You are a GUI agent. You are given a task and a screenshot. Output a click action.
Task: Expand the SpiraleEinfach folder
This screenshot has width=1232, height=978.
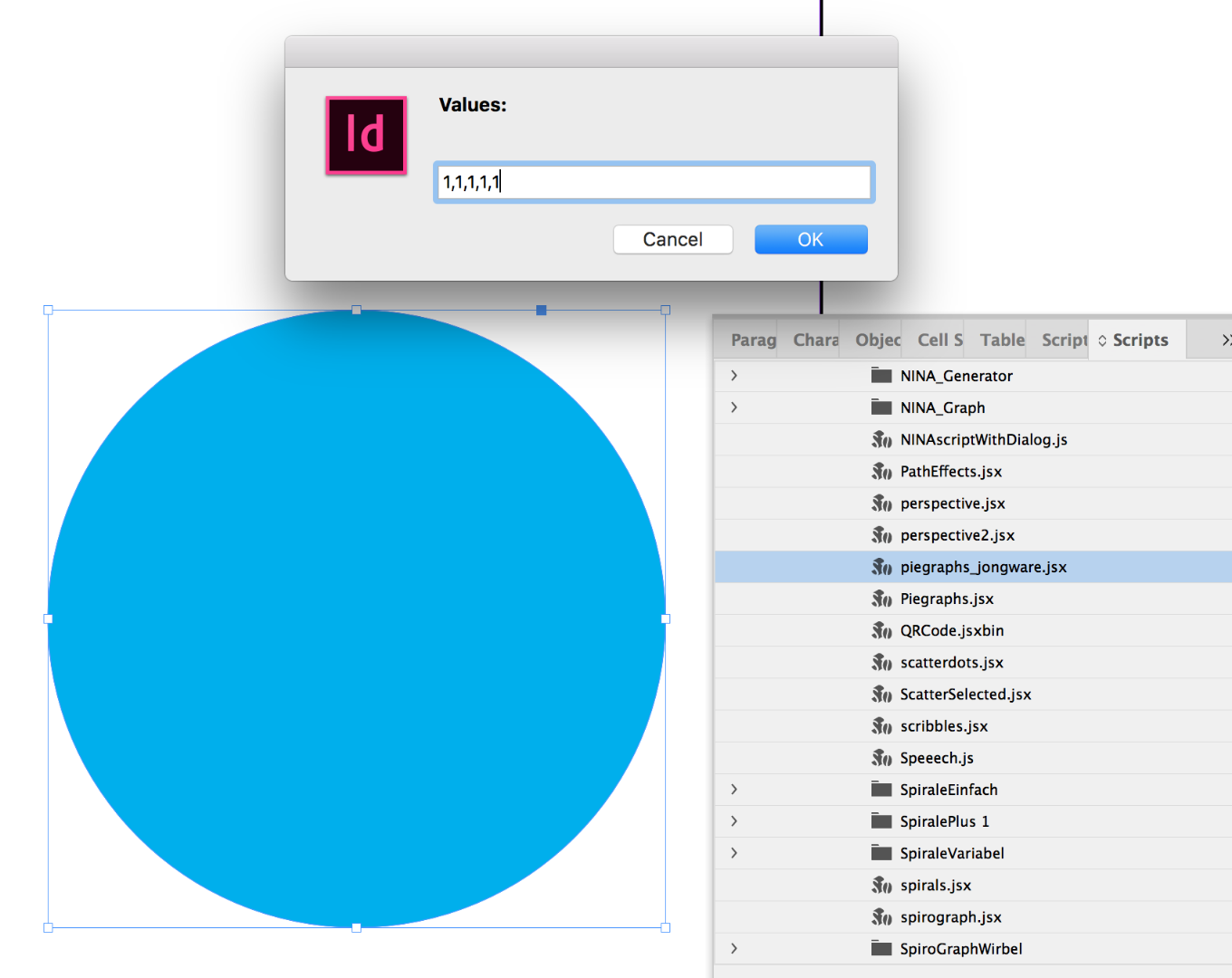733,789
